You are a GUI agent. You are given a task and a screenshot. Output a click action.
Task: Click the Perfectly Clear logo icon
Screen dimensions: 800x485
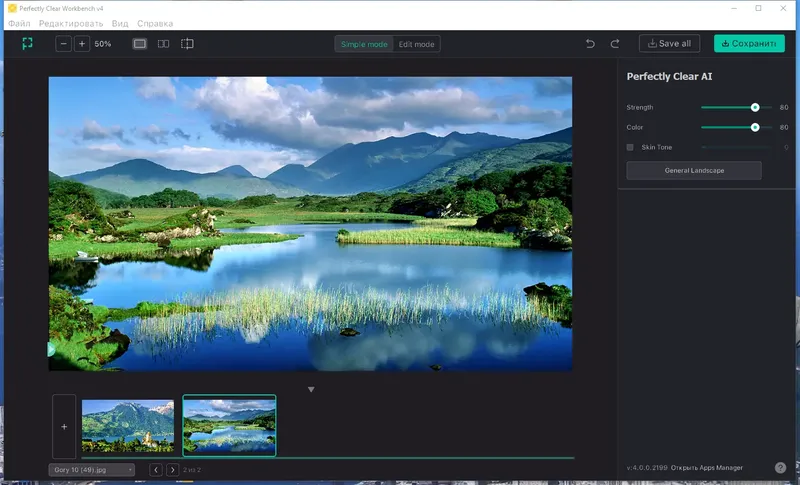point(28,44)
